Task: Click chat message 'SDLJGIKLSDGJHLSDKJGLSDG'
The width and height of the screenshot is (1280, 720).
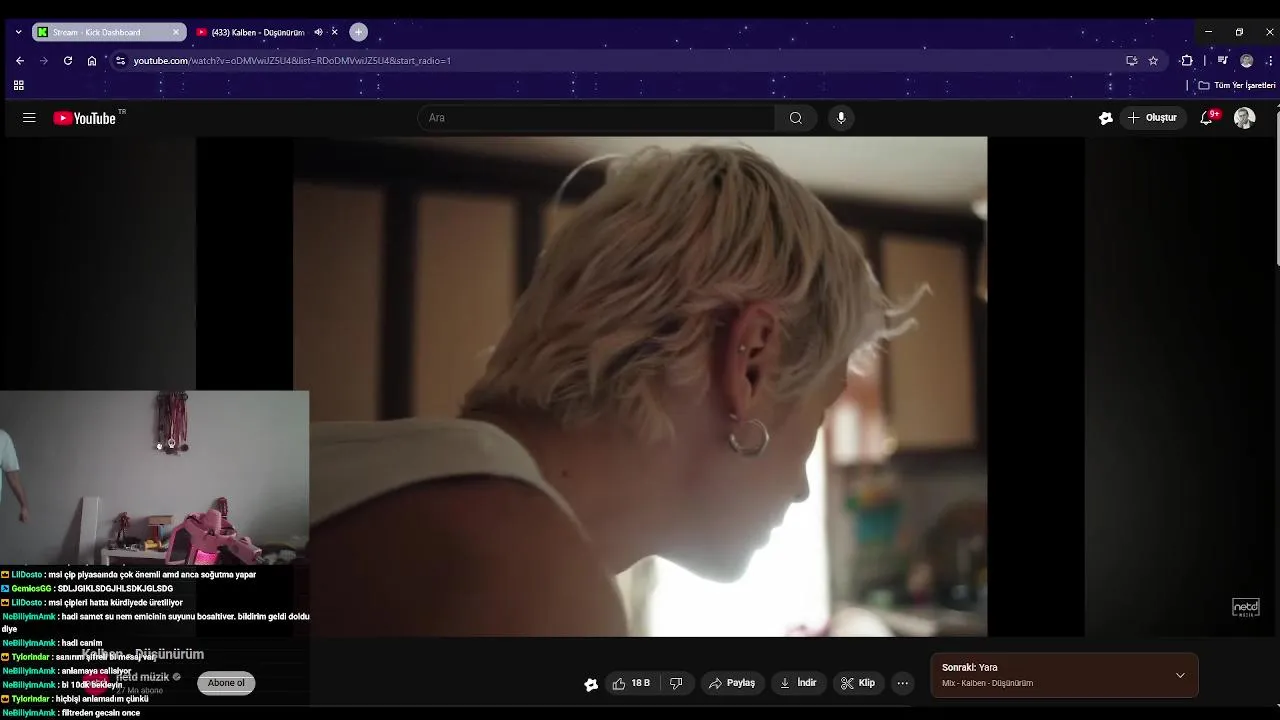Action: coord(115,589)
